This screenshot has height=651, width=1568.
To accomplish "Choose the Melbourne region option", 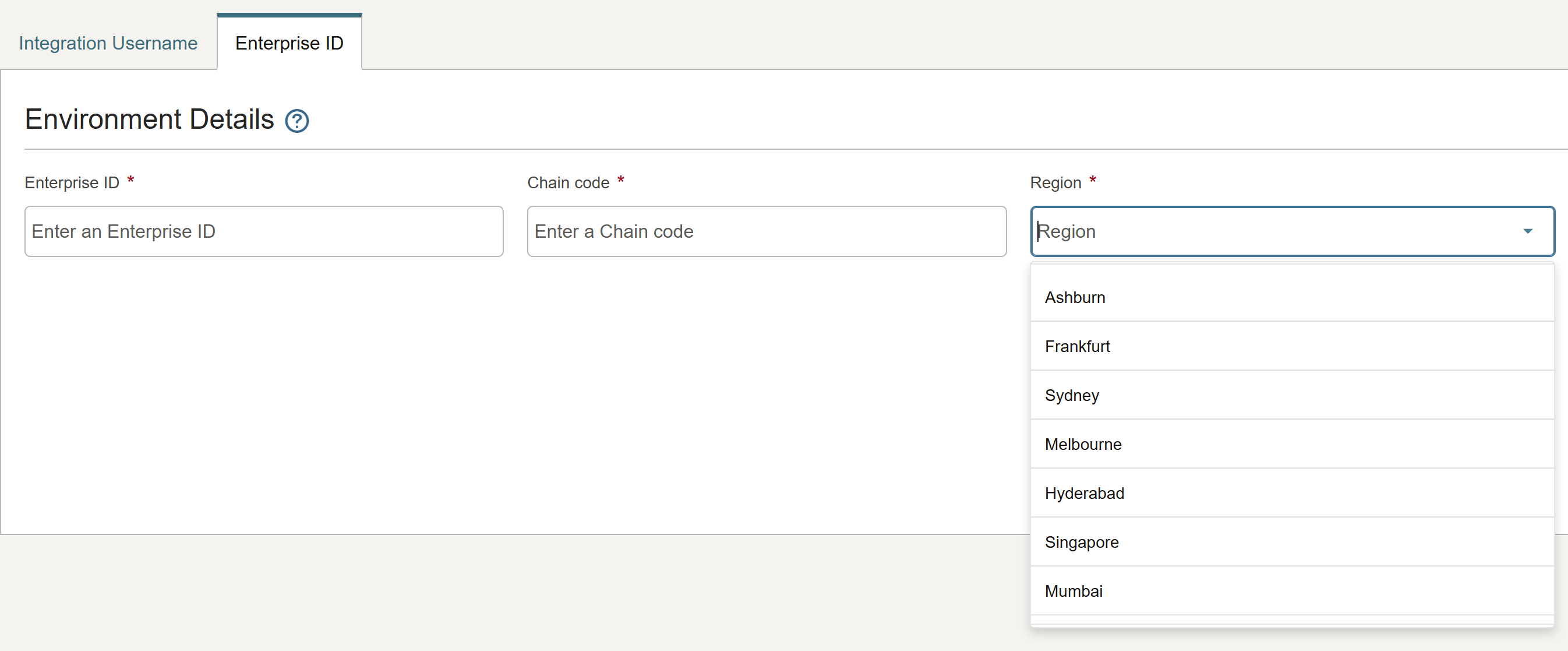I will (1083, 445).
